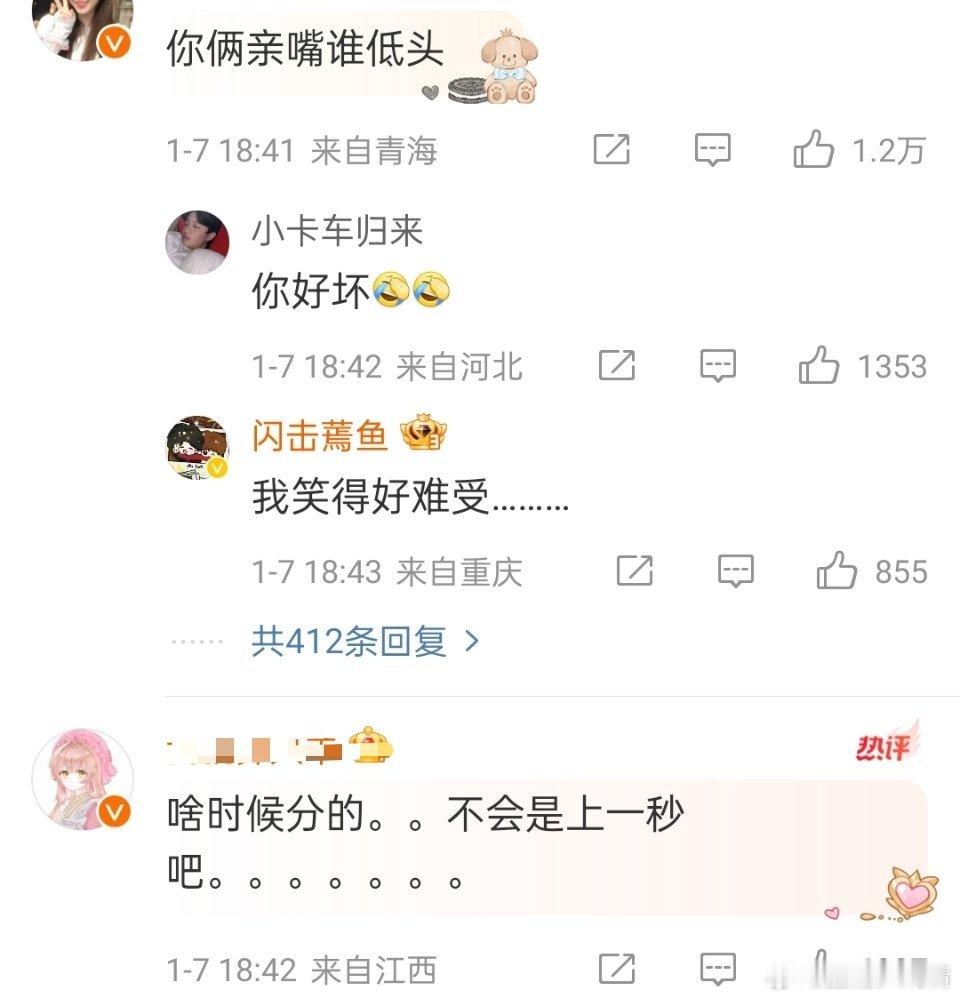Tap the crown badge beside 闪击蔫鱼
The width and height of the screenshot is (960, 999).
point(424,433)
